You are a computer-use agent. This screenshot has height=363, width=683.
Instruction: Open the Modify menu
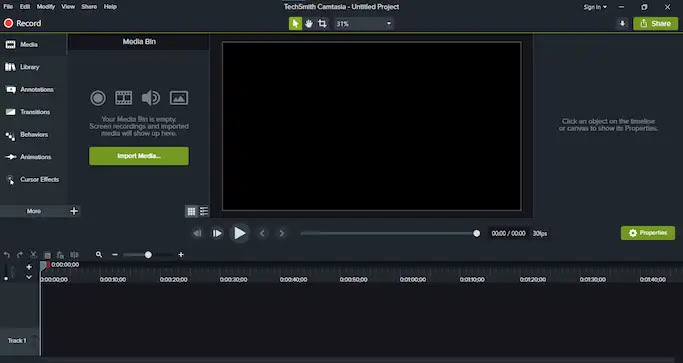46,7
